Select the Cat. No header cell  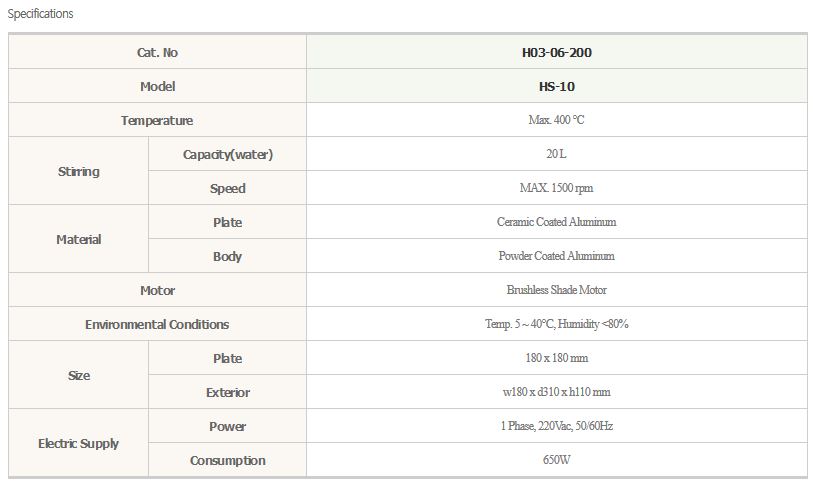(157, 52)
